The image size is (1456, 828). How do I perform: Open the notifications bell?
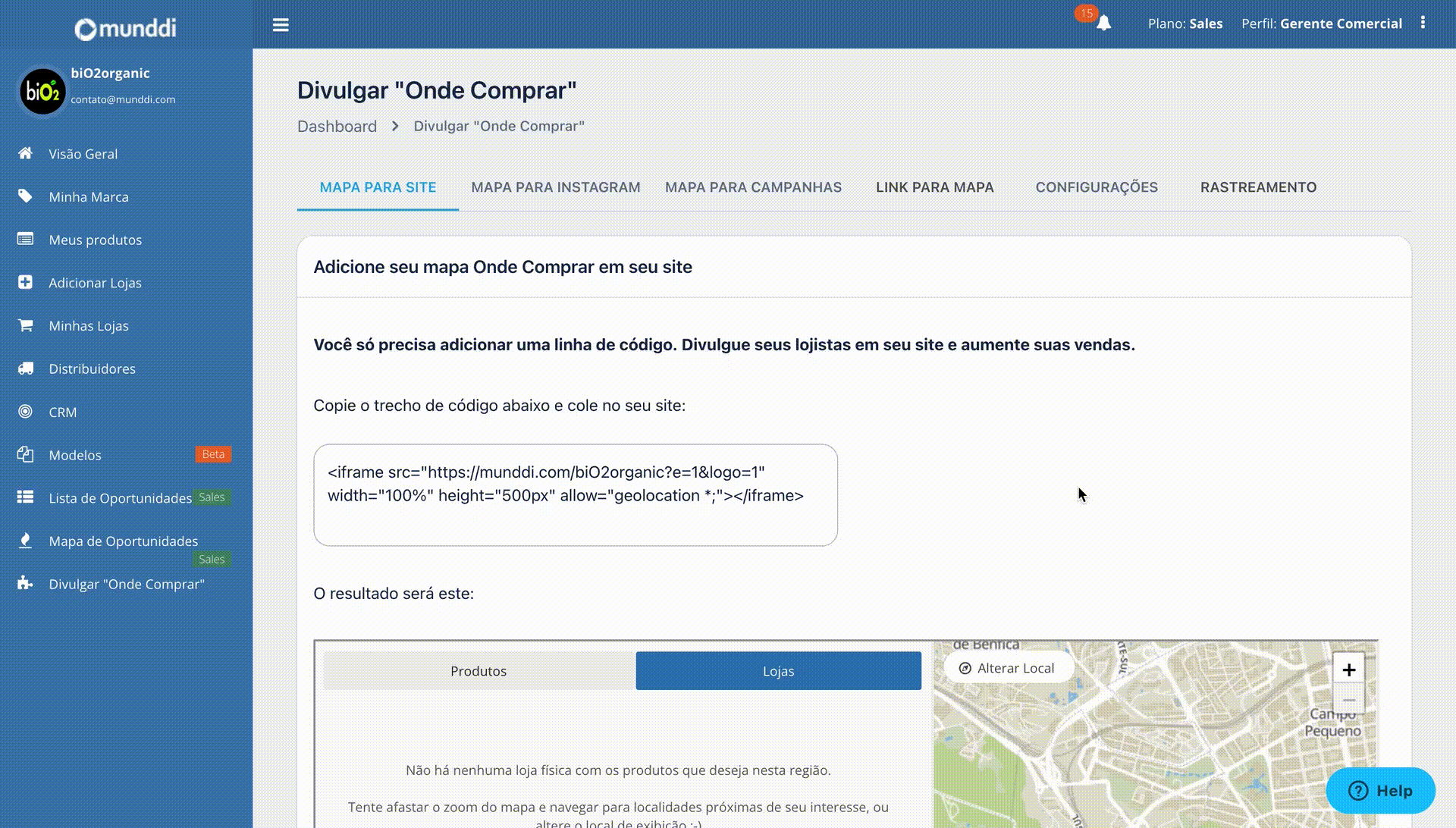pyautogui.click(x=1103, y=24)
